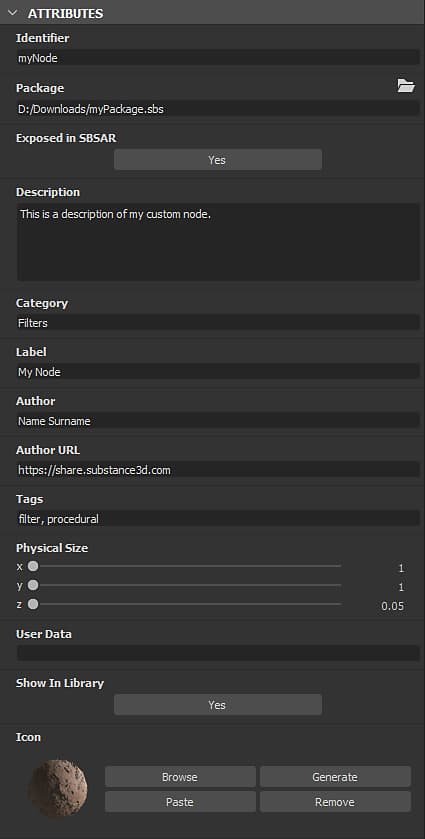The width and height of the screenshot is (425, 839).
Task: Click Generate to create the icon
Action: tap(335, 777)
